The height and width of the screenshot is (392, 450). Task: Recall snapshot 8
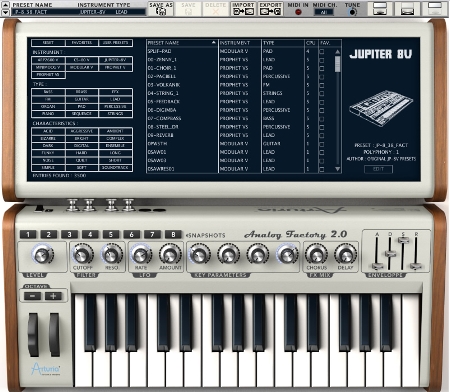173,234
